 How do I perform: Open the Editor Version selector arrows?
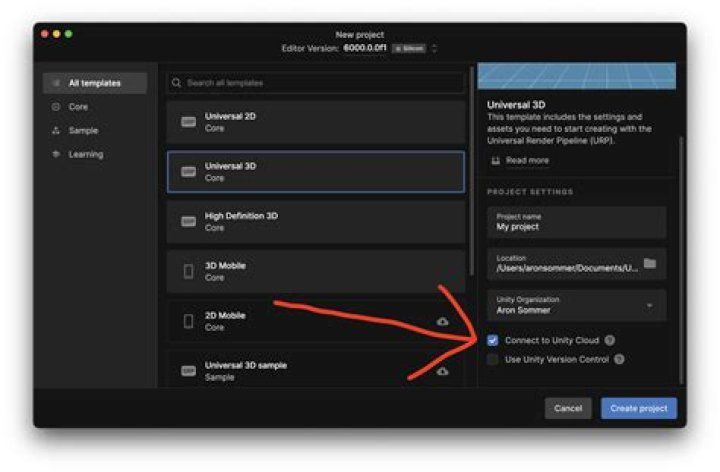(434, 48)
